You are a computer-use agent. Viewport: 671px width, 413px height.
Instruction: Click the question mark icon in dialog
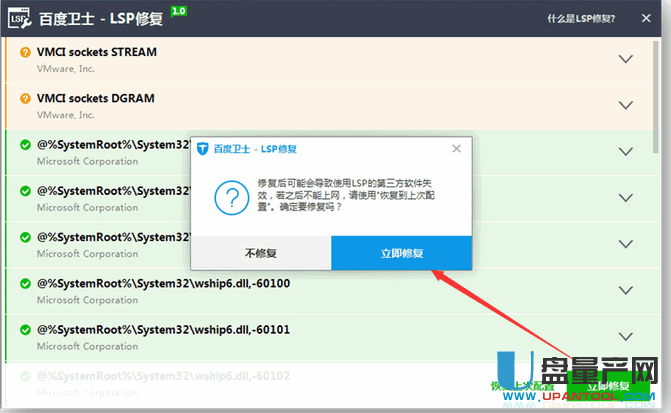tap(232, 192)
